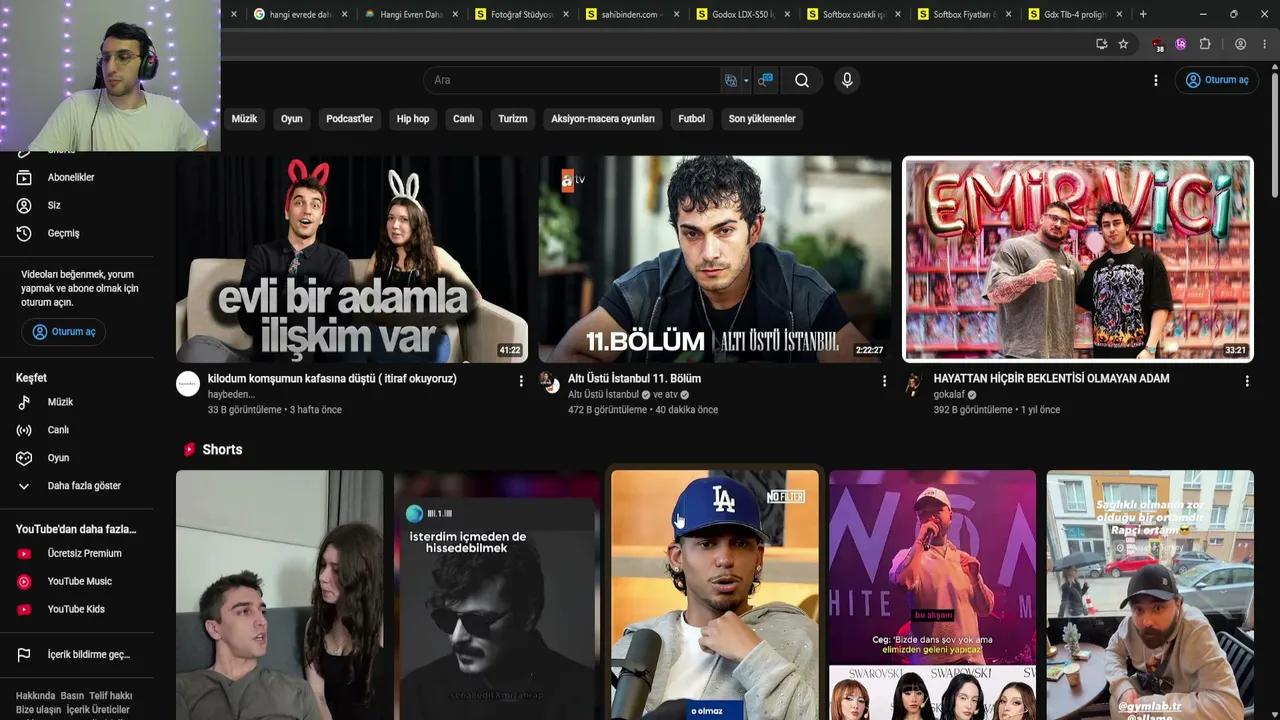The width and height of the screenshot is (1280, 720).
Task: Open the browser profile avatar icon
Action: tap(1240, 44)
